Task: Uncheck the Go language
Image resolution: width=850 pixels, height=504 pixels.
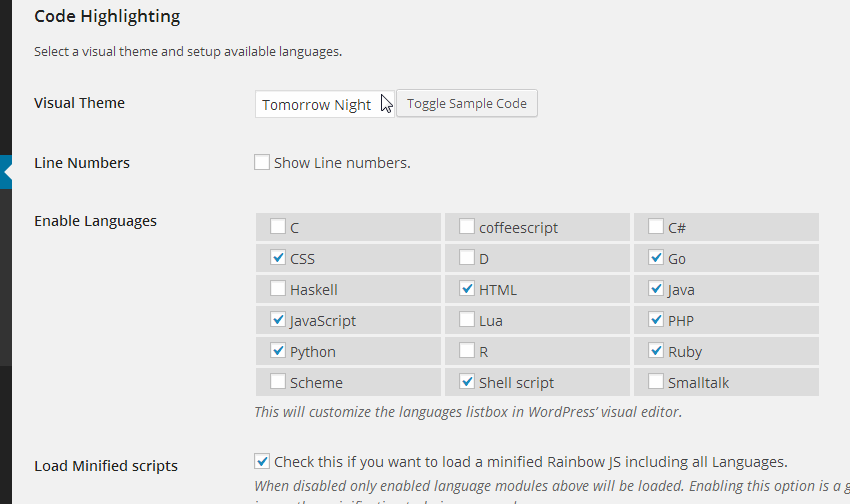Action: 656,258
